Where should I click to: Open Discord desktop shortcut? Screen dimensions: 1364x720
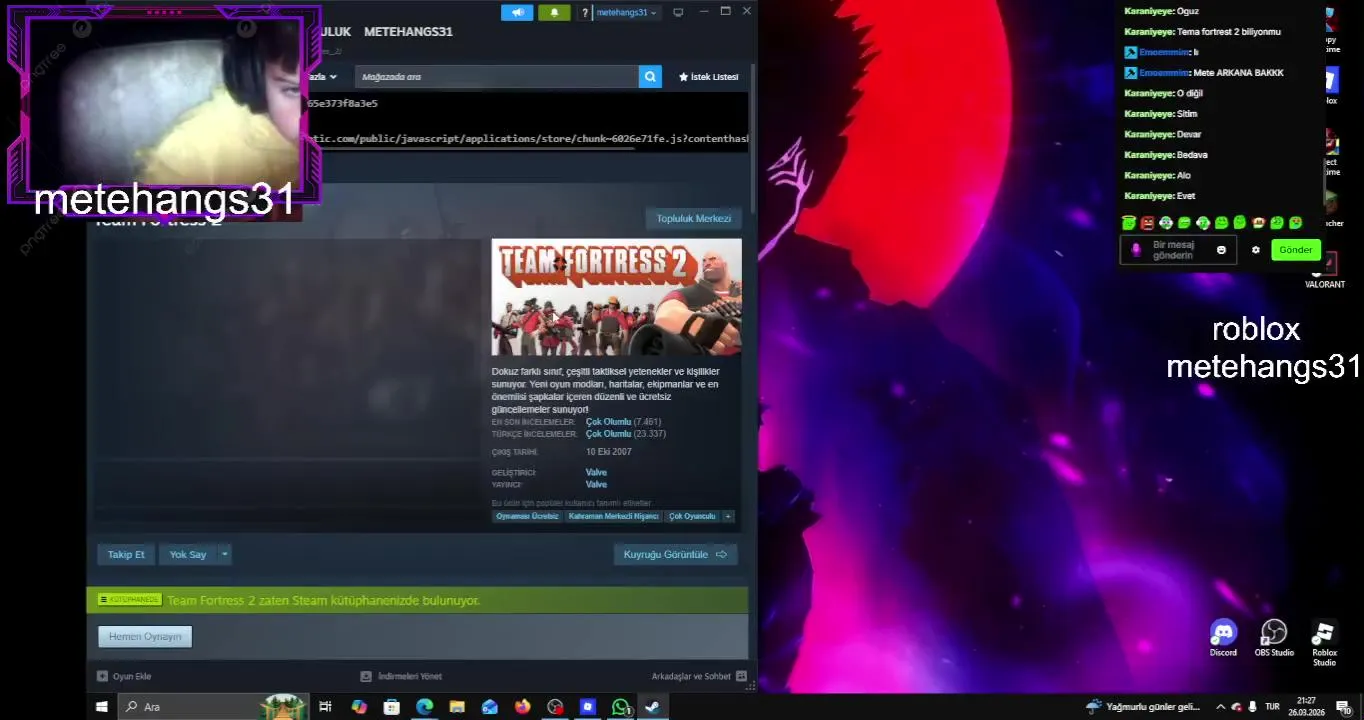click(1223, 638)
